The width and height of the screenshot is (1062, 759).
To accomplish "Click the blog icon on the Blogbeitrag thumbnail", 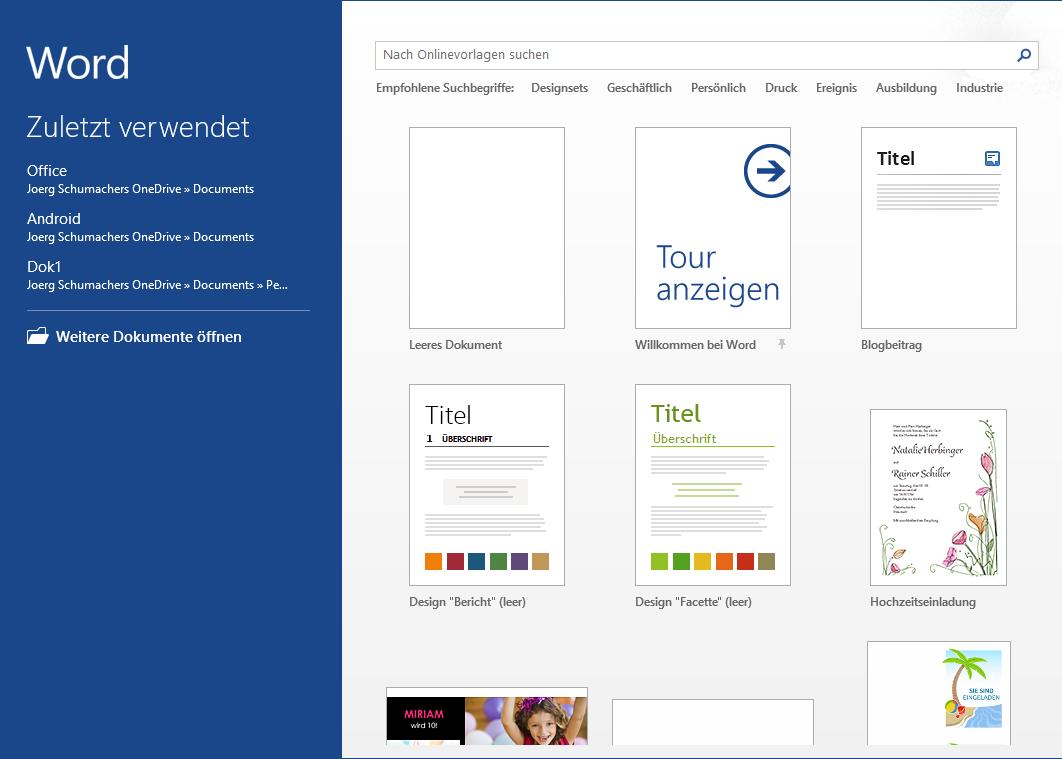I will tap(992, 158).
